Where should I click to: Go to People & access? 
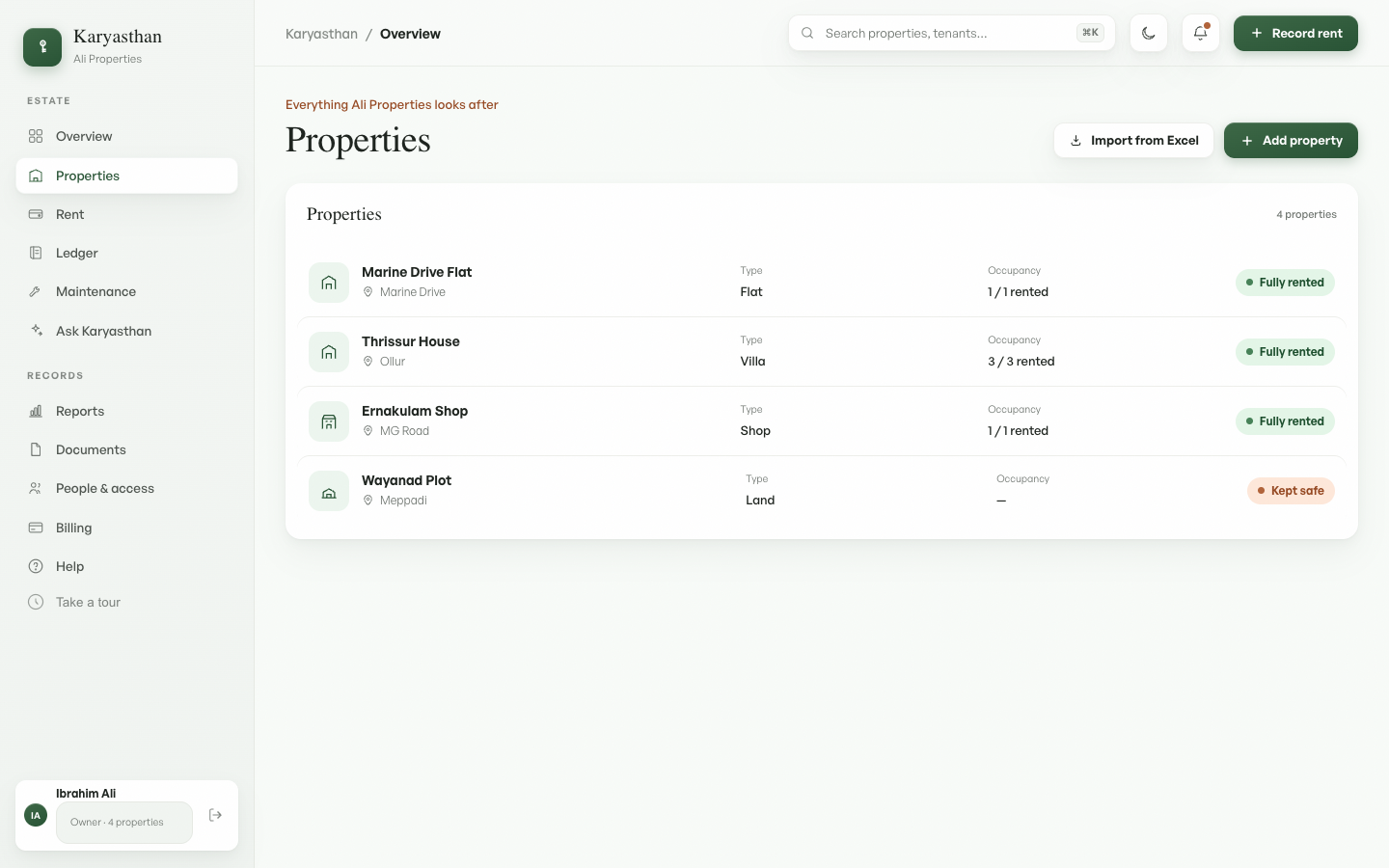(126, 488)
